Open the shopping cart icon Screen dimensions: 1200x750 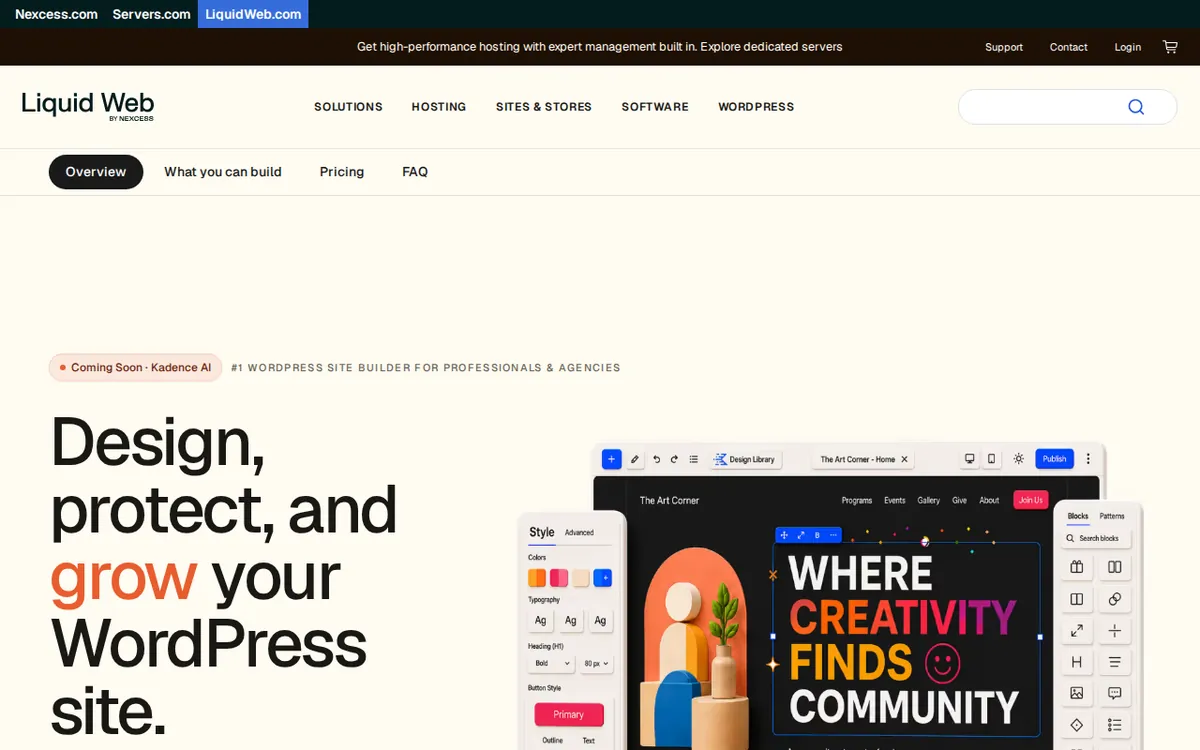(1170, 47)
